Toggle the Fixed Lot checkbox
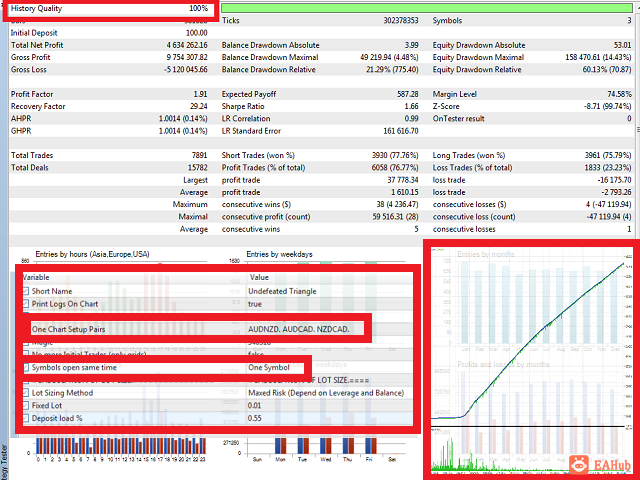The image size is (640, 480). [26, 405]
